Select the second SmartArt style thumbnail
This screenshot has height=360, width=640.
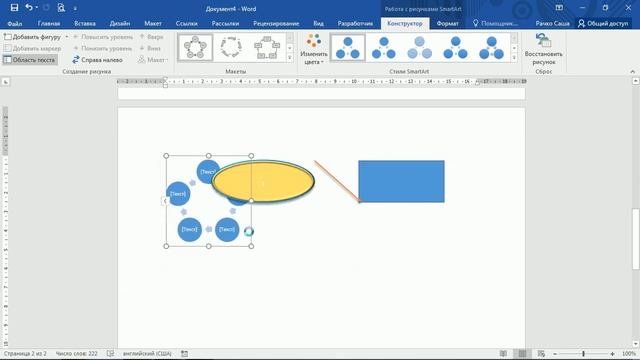pos(384,48)
